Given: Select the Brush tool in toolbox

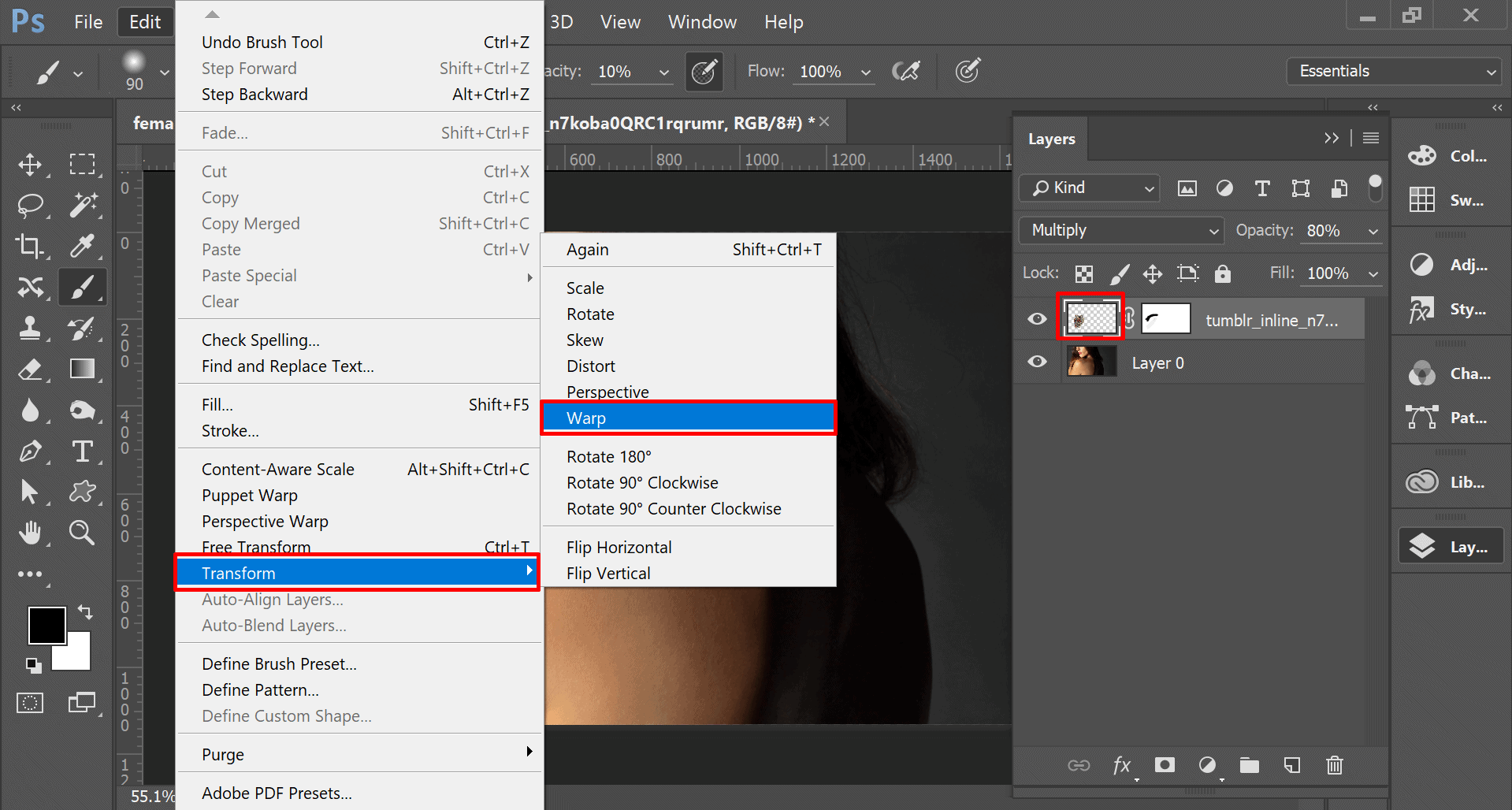Looking at the screenshot, I should pyautogui.click(x=82, y=287).
